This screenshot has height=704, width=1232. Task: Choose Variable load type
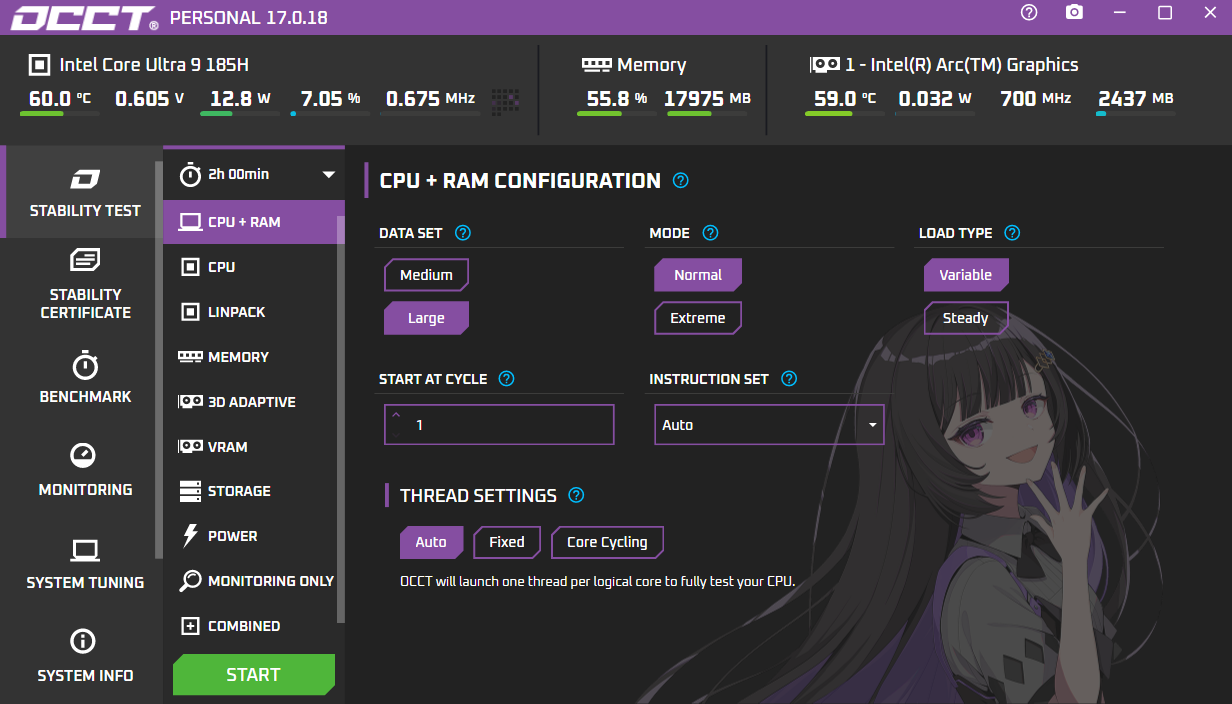coord(966,275)
